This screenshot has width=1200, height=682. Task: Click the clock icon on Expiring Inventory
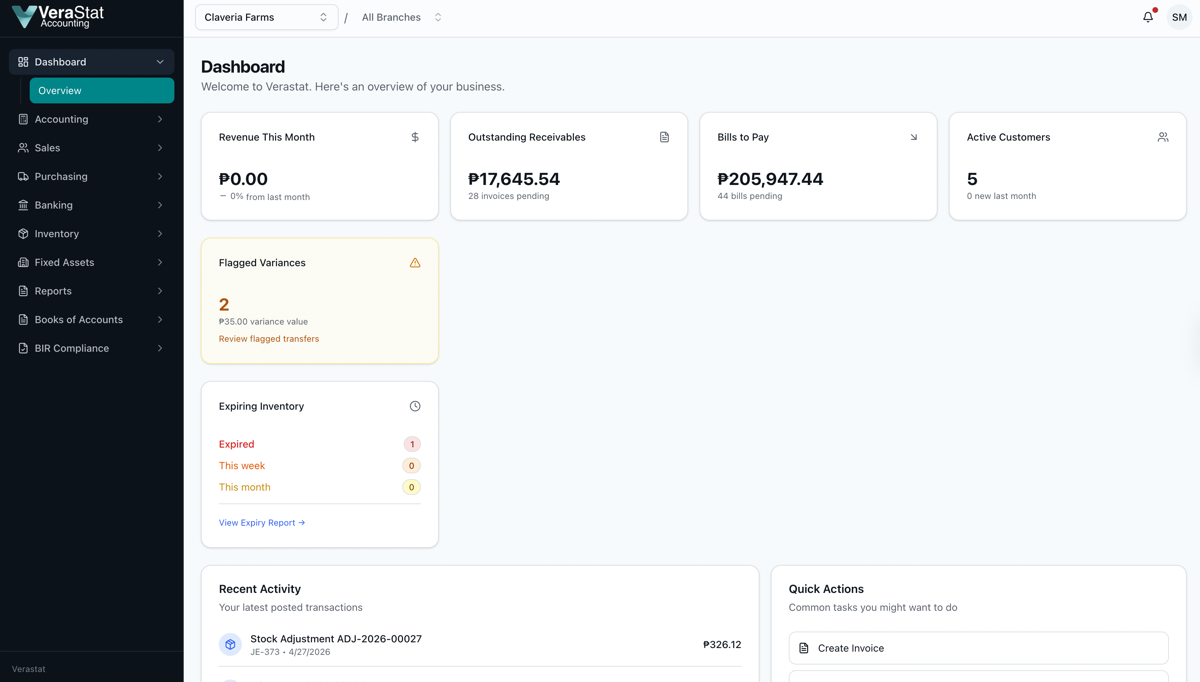(415, 406)
